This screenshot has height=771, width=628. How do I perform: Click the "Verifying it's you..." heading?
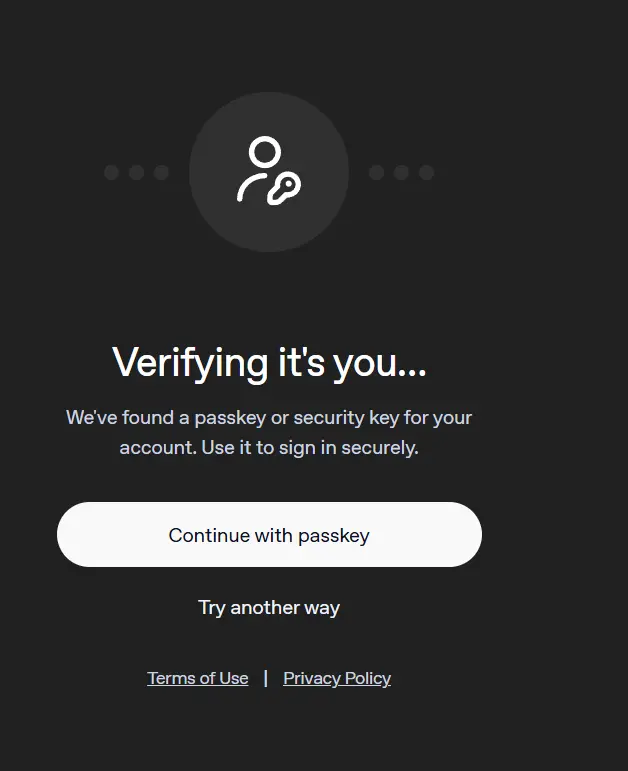point(269,363)
